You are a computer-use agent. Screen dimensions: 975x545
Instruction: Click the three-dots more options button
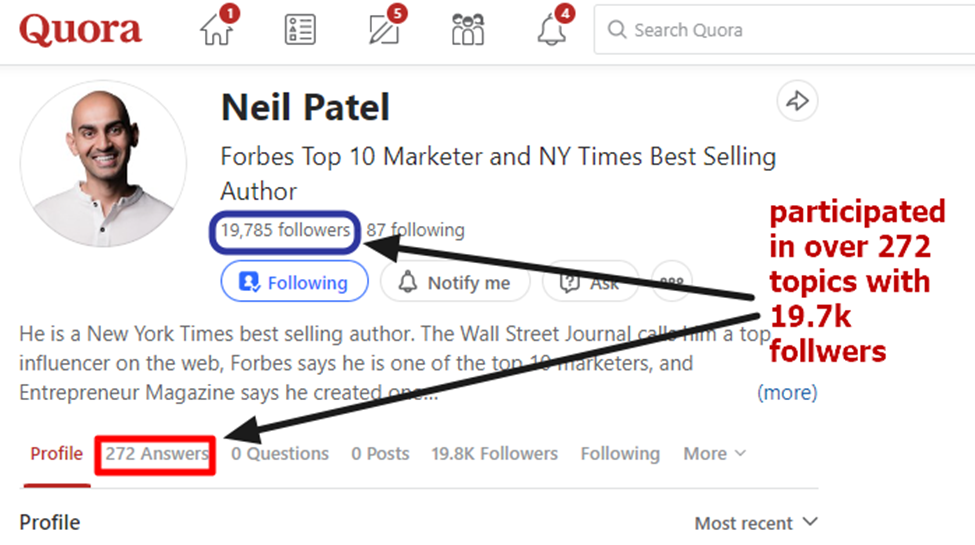(673, 282)
